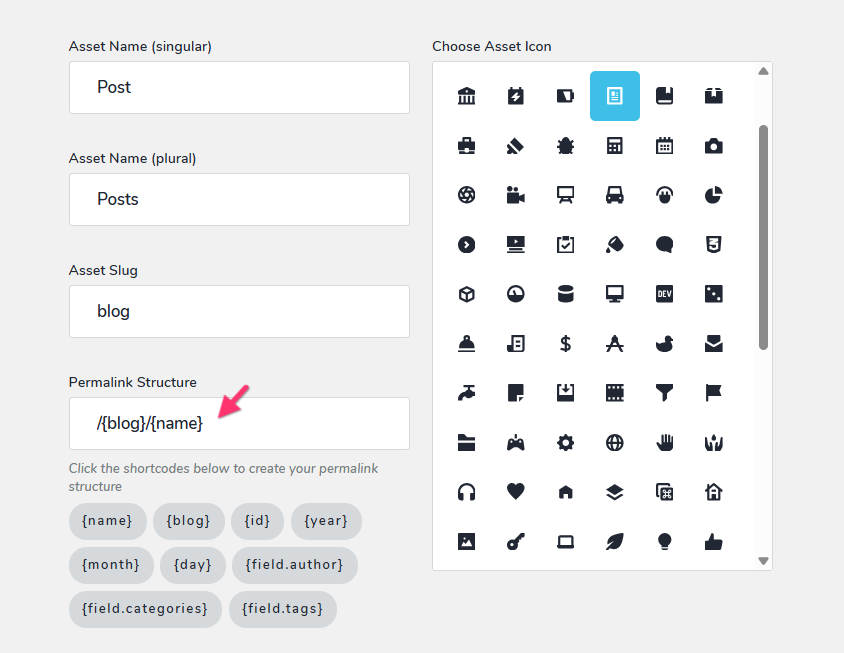Add the {field.categories} shortcode
Screen dimensions: 844x653
(x=145, y=609)
